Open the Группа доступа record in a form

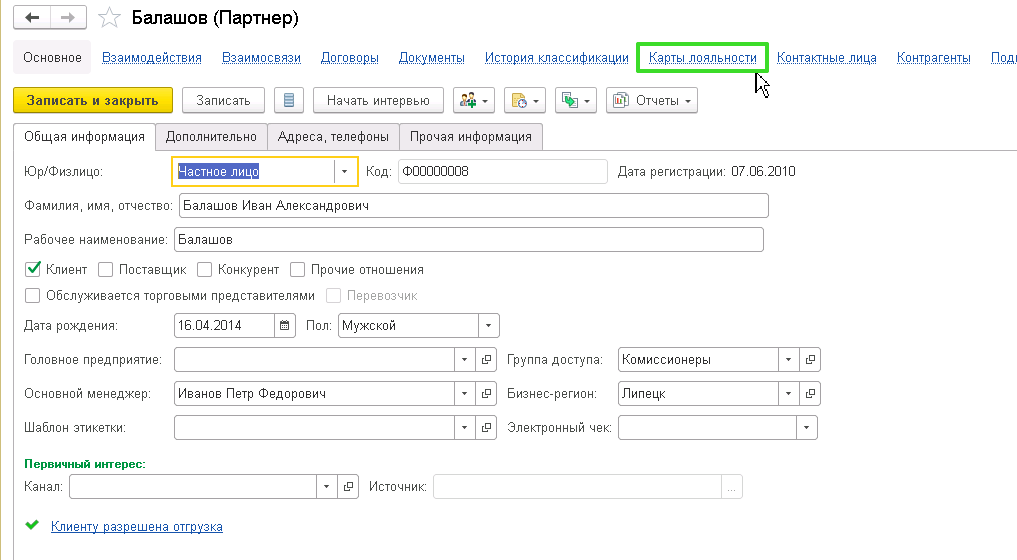tap(810, 359)
